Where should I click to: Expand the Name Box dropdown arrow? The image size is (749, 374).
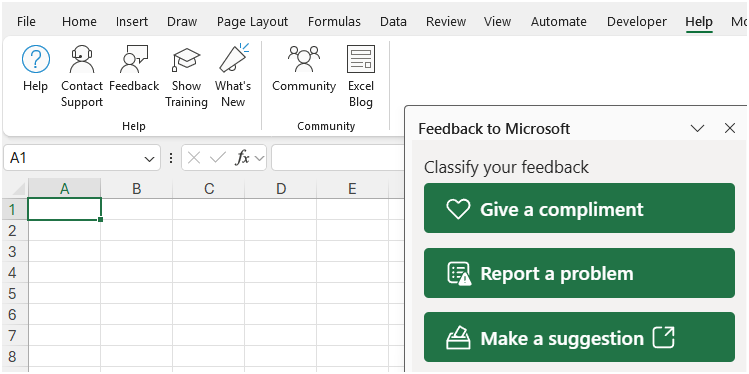pyautogui.click(x=150, y=159)
